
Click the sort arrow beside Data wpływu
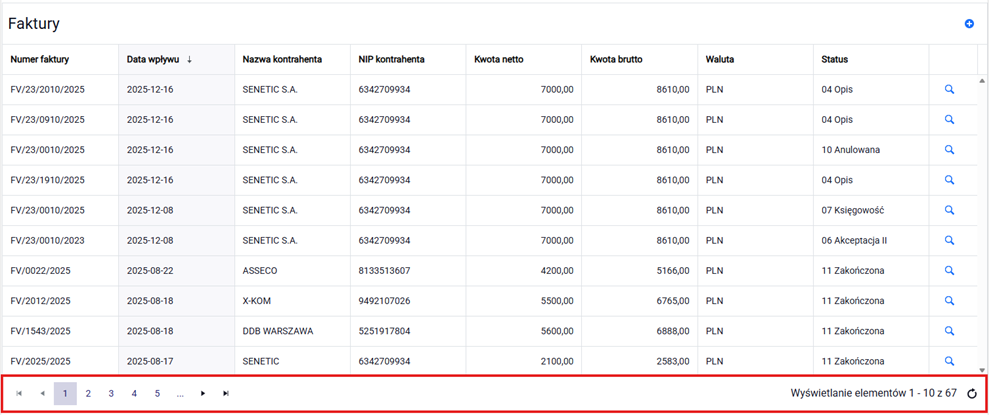pyautogui.click(x=189, y=60)
